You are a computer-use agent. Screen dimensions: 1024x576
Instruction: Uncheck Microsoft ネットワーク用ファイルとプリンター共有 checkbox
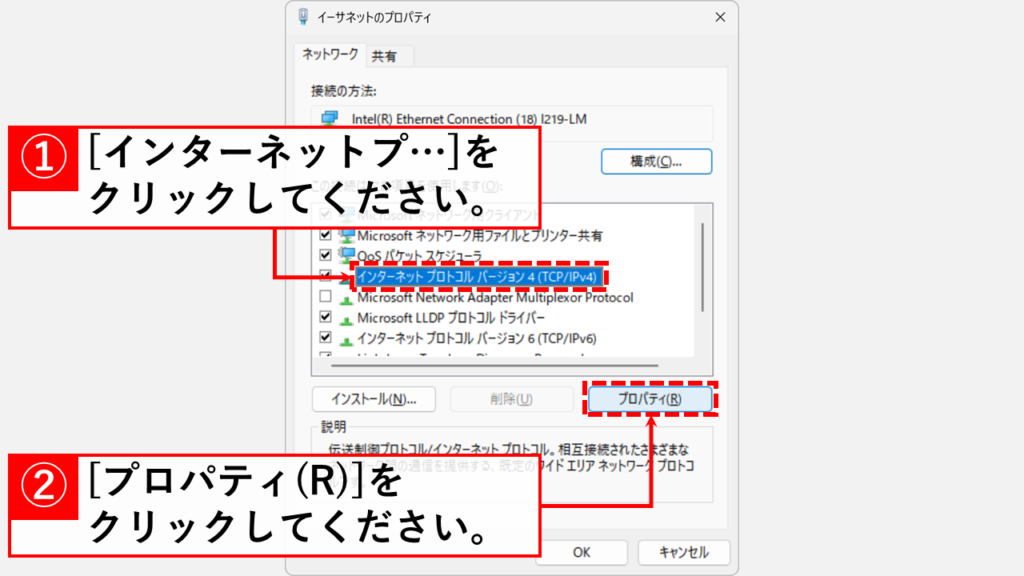pyautogui.click(x=325, y=234)
